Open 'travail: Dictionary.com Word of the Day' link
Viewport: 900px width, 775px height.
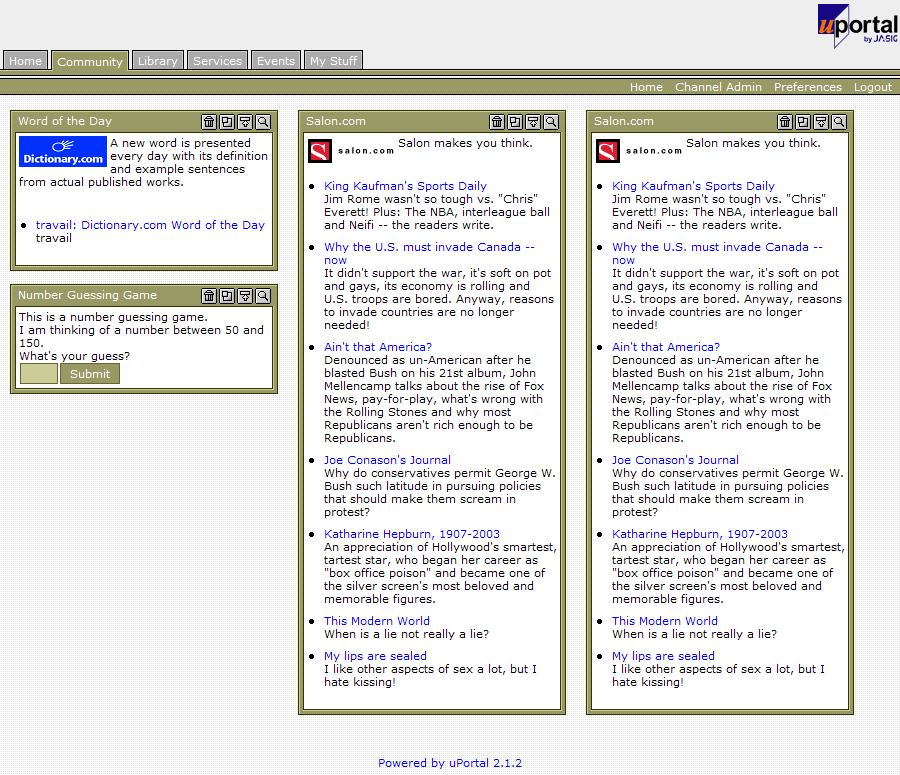(x=150, y=225)
